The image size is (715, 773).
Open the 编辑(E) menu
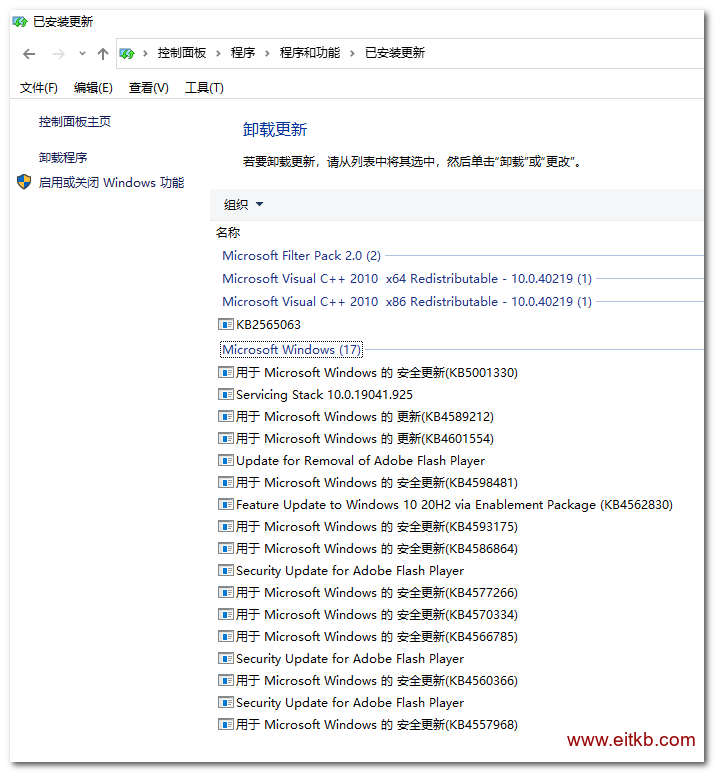click(x=93, y=88)
